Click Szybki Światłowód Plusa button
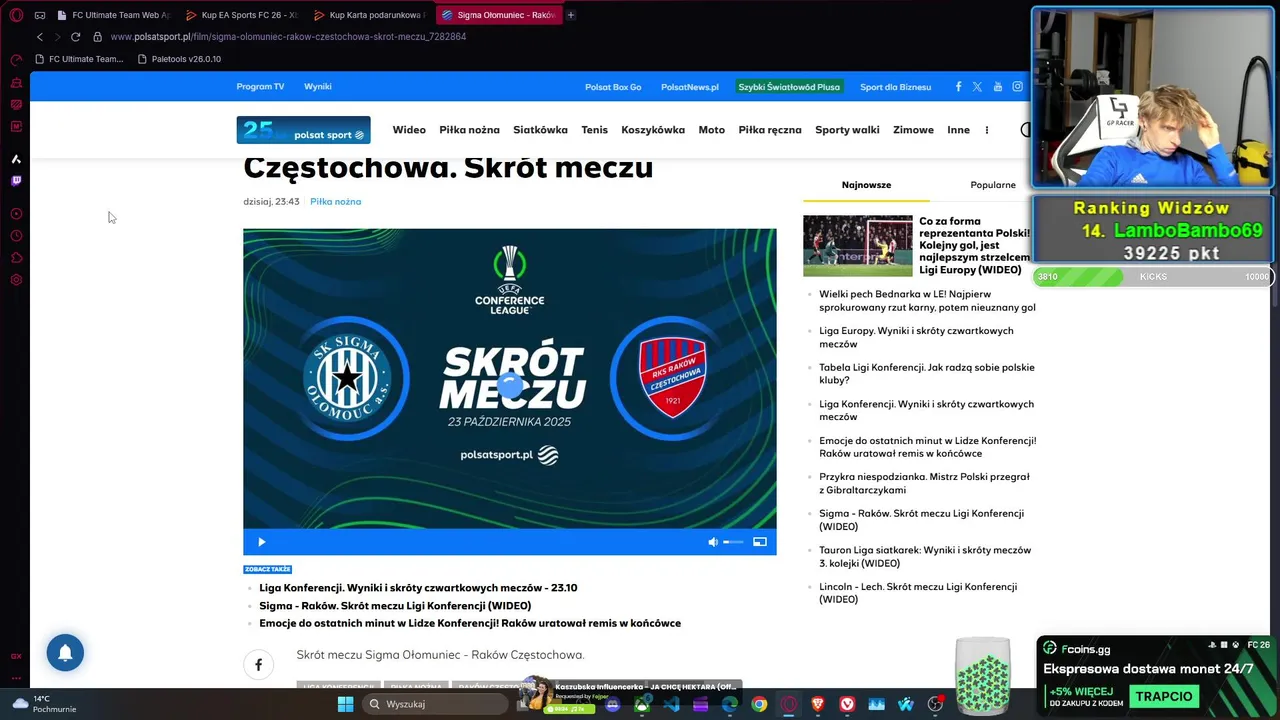Viewport: 1280px width, 720px height. [x=789, y=87]
